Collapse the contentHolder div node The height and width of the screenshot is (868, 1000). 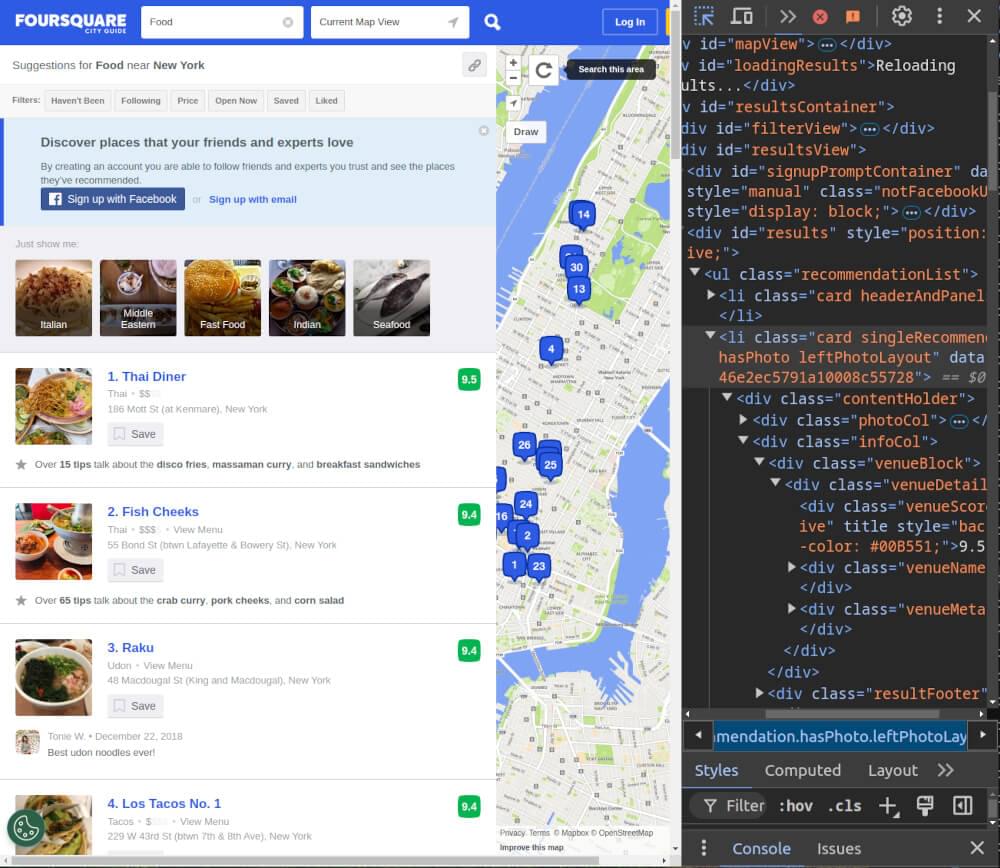[726, 398]
